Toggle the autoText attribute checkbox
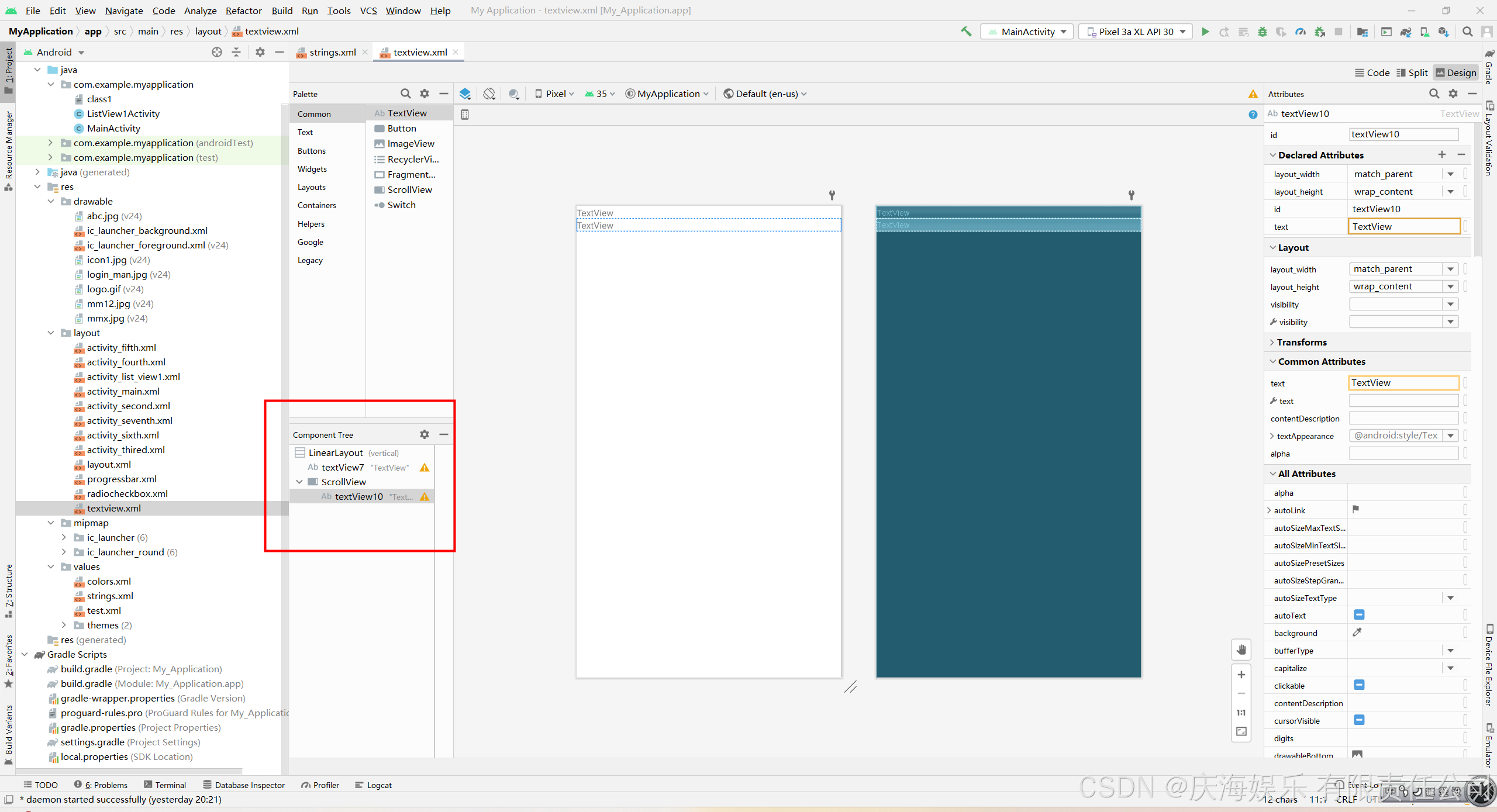1497x812 pixels. pos(1359,615)
